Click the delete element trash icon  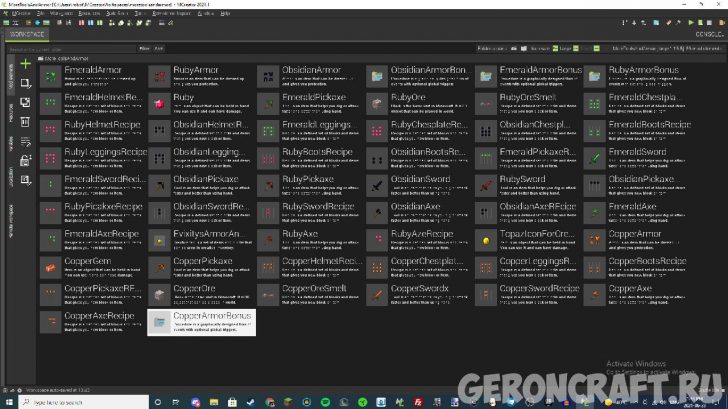click(25, 122)
